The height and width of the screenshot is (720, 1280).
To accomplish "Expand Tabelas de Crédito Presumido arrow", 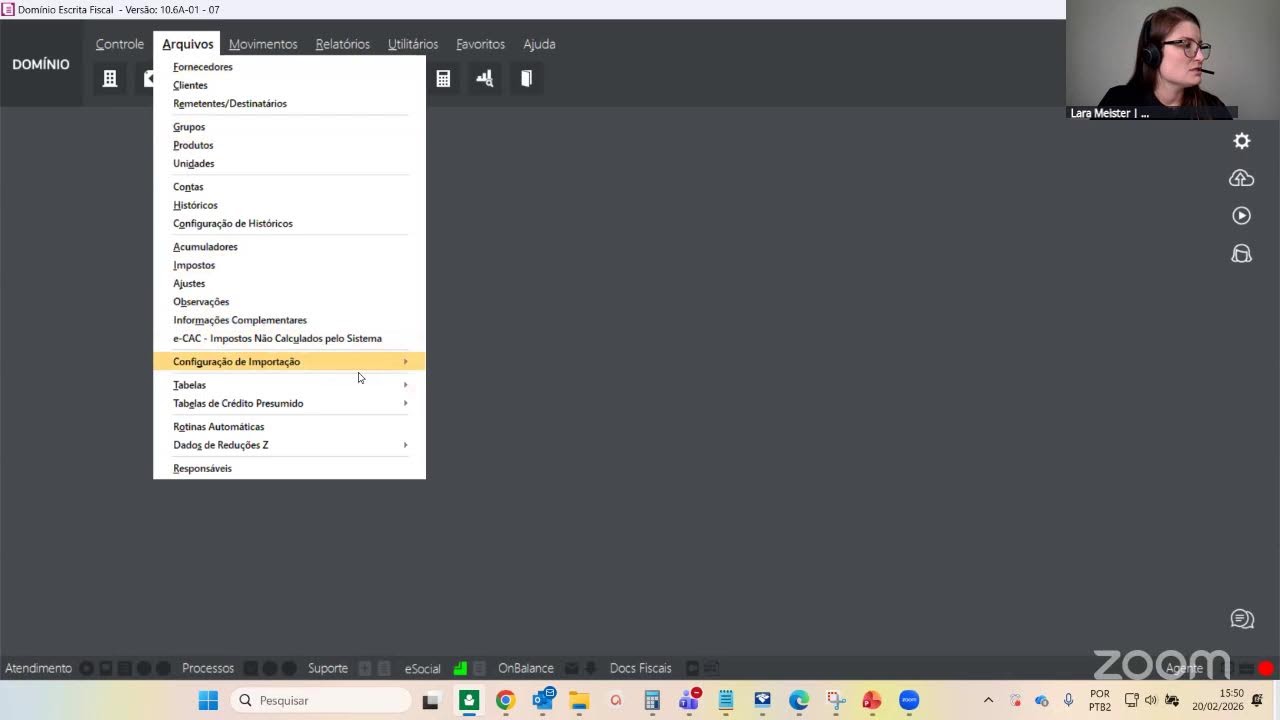I will (405, 403).
